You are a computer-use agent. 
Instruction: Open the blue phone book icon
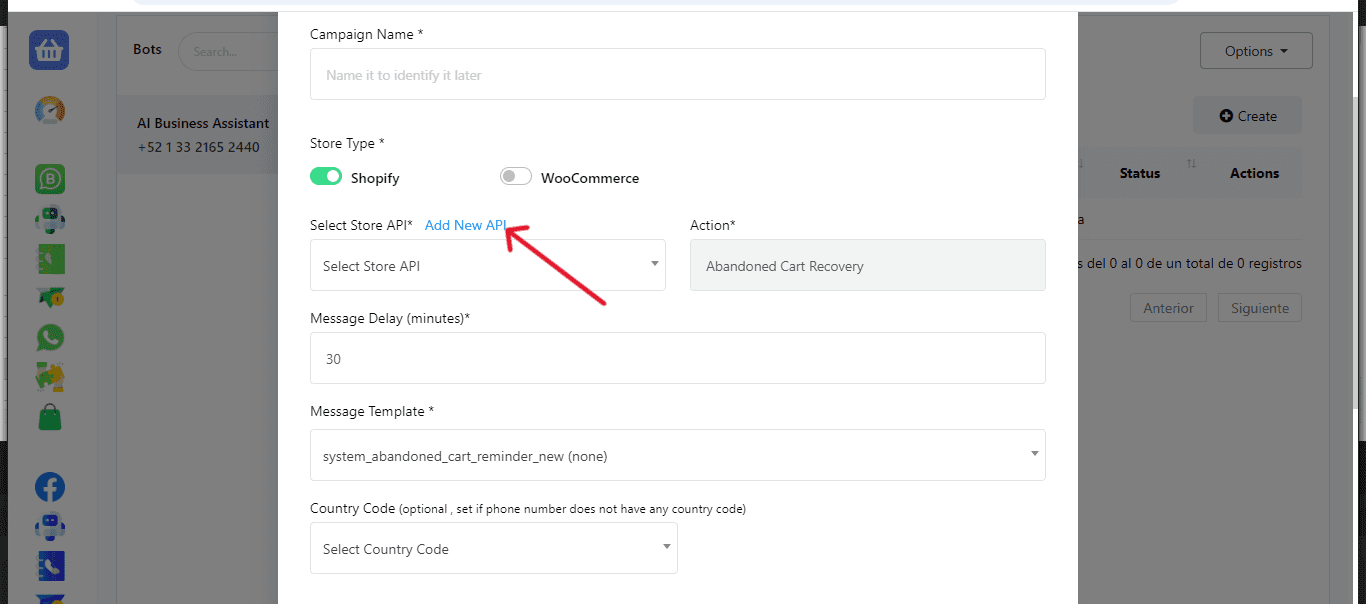pos(49,566)
